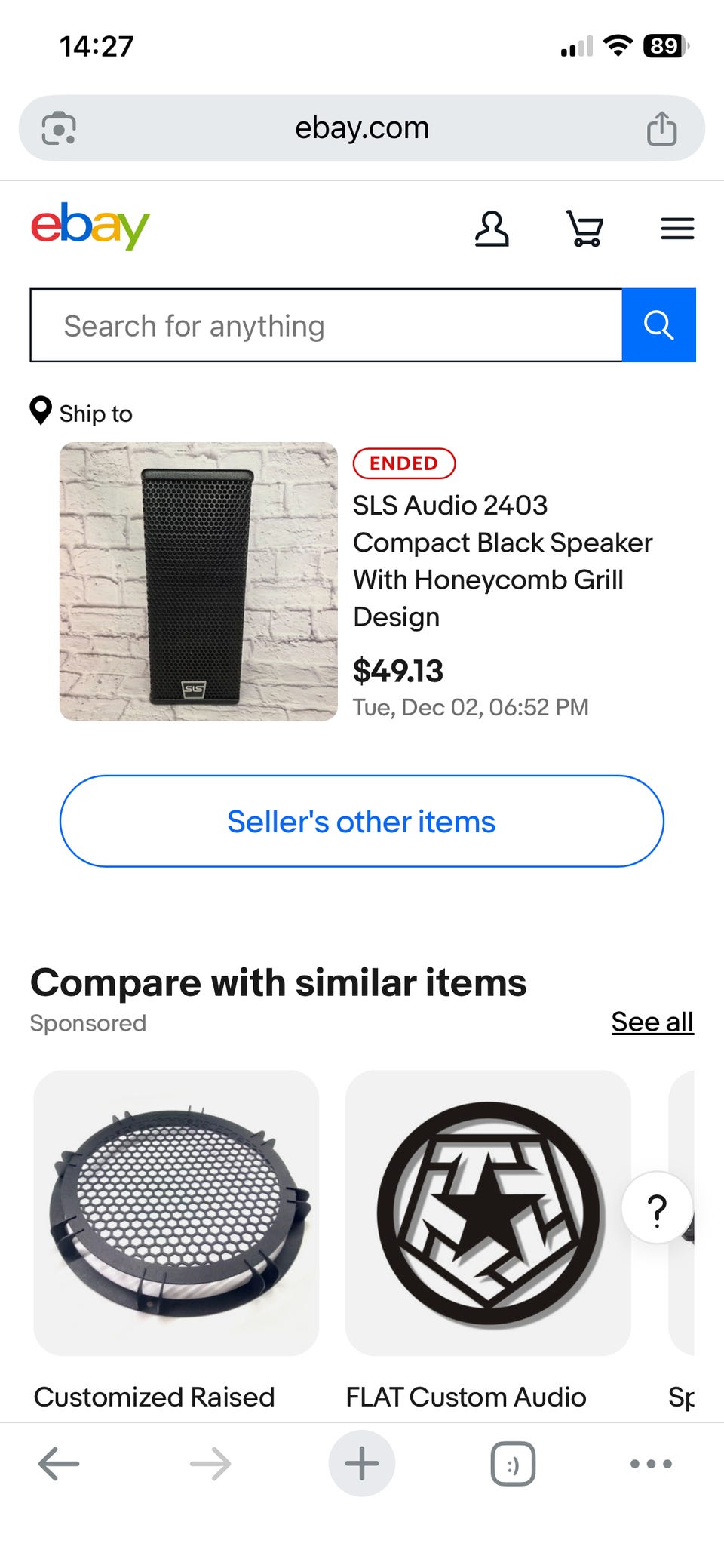
Task: Tap the help question mark button
Action: pos(658,1208)
